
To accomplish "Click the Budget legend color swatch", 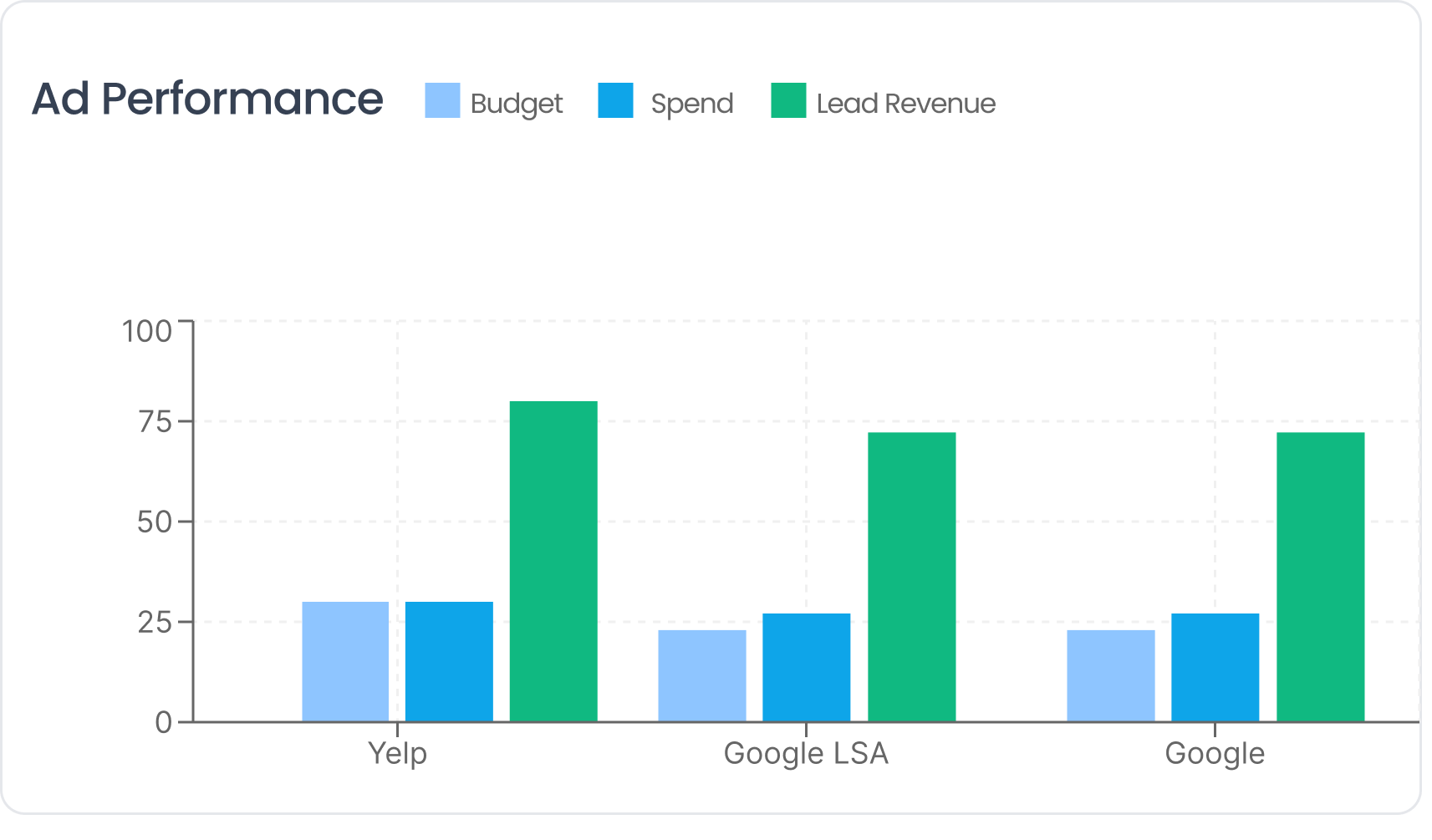I will click(442, 100).
